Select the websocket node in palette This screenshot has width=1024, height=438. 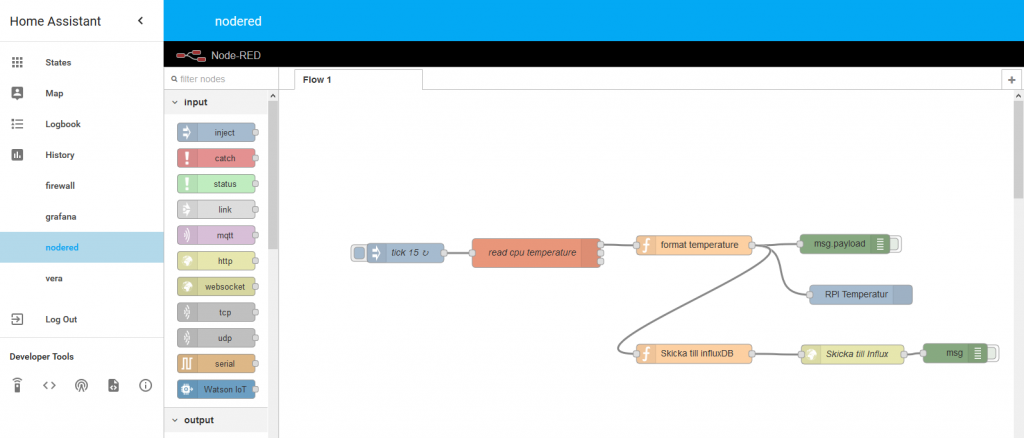[x=216, y=287]
